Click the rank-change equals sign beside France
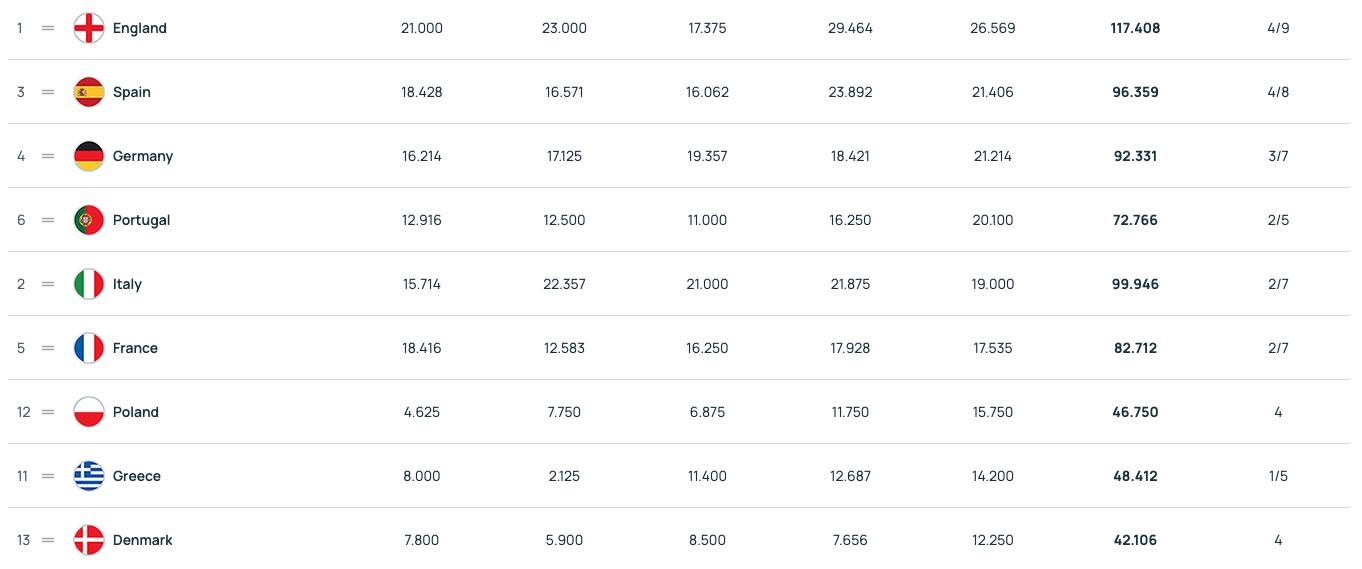Screen dimensions: 1362x569 point(48,348)
